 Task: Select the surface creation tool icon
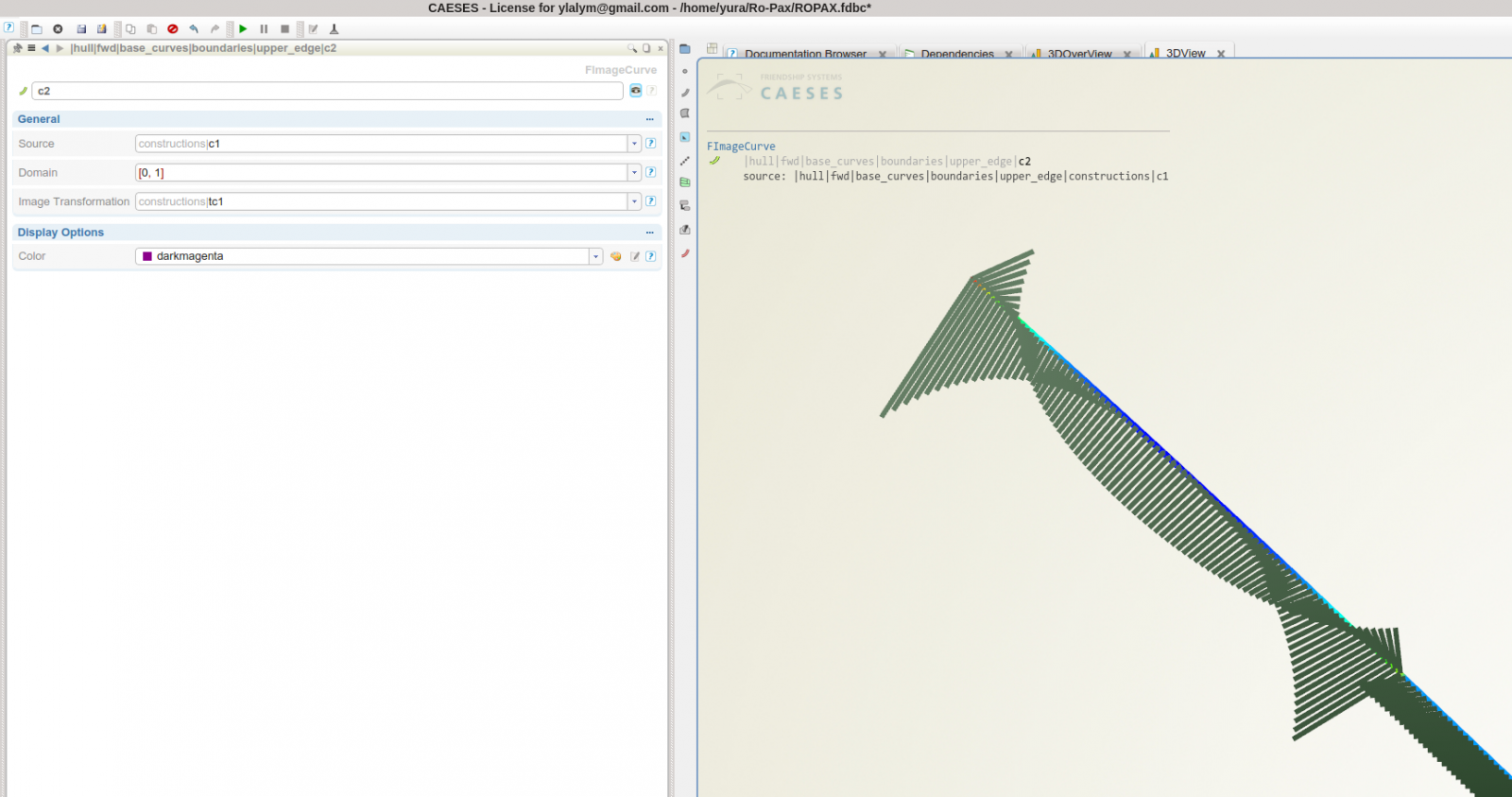[685, 113]
